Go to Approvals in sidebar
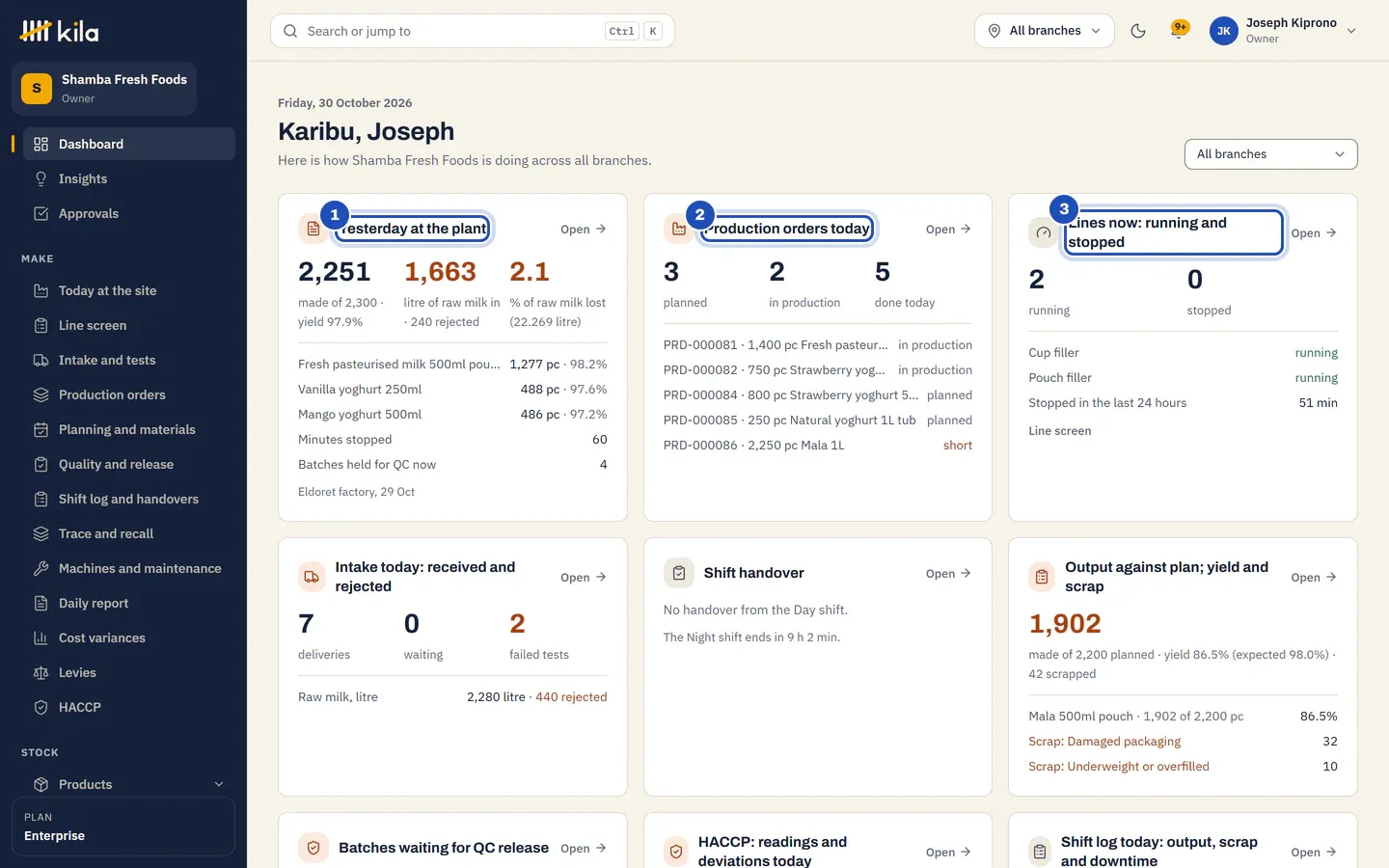The width and height of the screenshot is (1389, 868). (129, 213)
